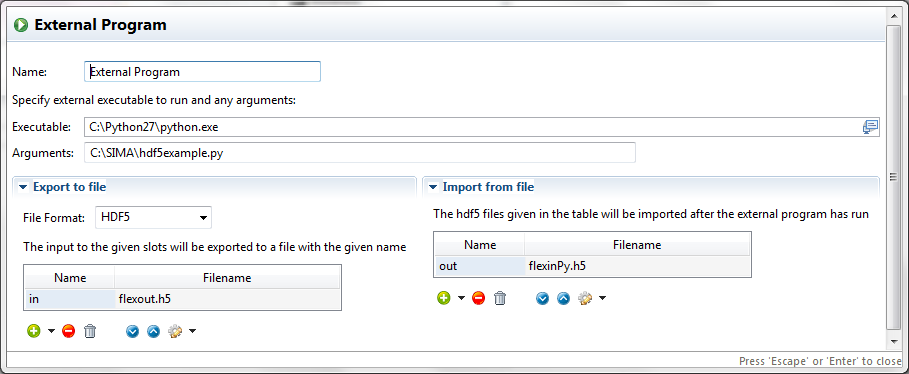The width and height of the screenshot is (909, 374).
Task: Click the Name text field
Action: point(202,72)
